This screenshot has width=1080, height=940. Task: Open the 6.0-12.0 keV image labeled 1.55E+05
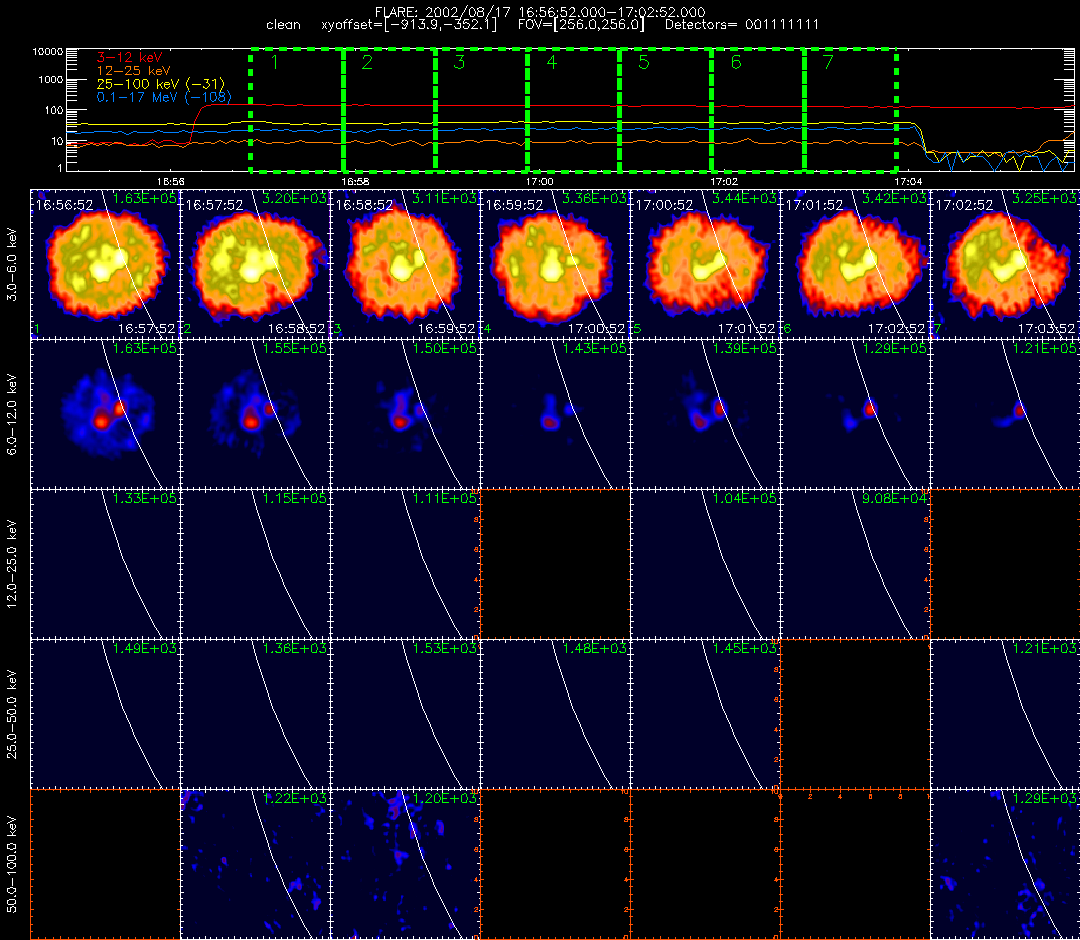[256, 415]
